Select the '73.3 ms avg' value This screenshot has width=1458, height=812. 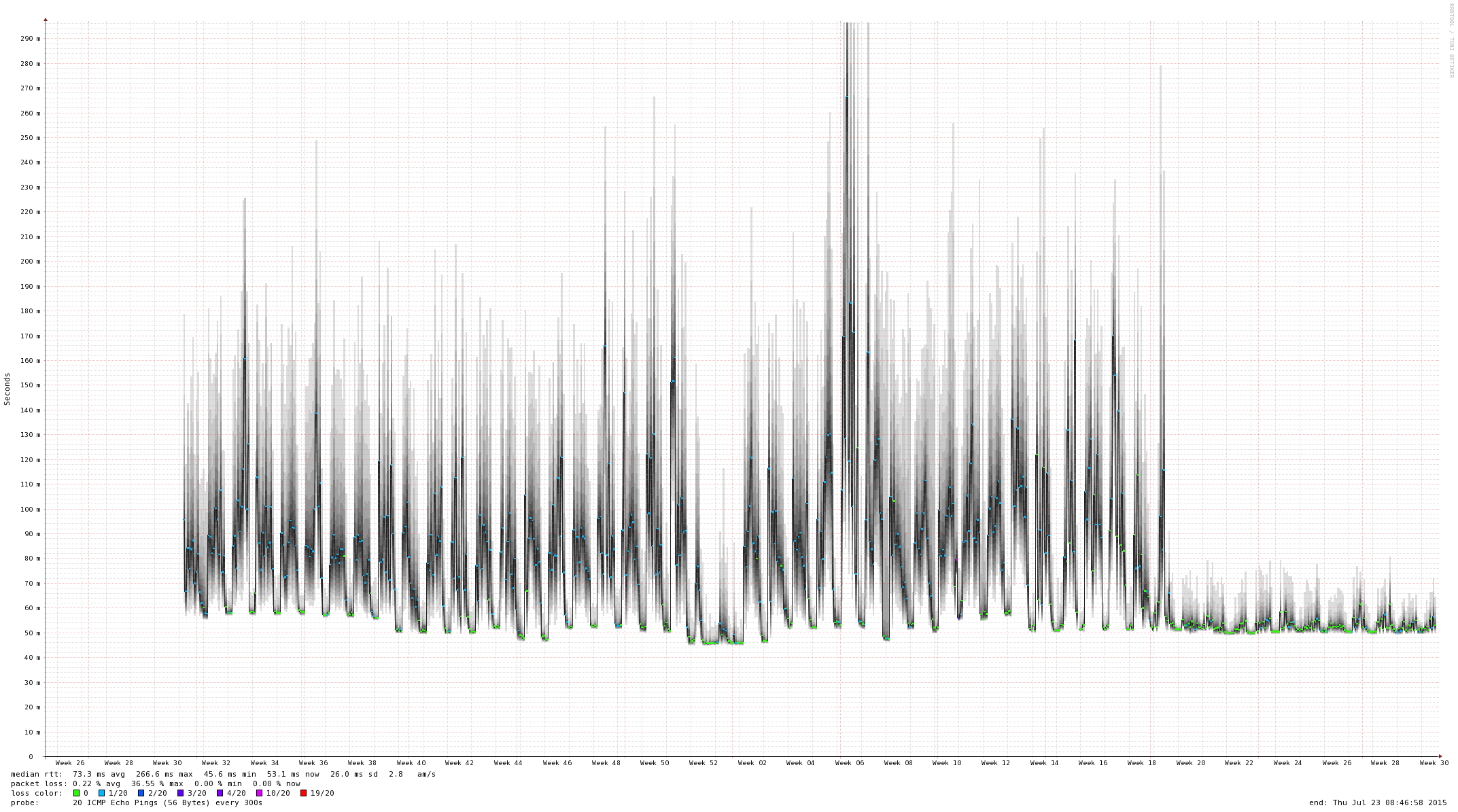coord(99,774)
